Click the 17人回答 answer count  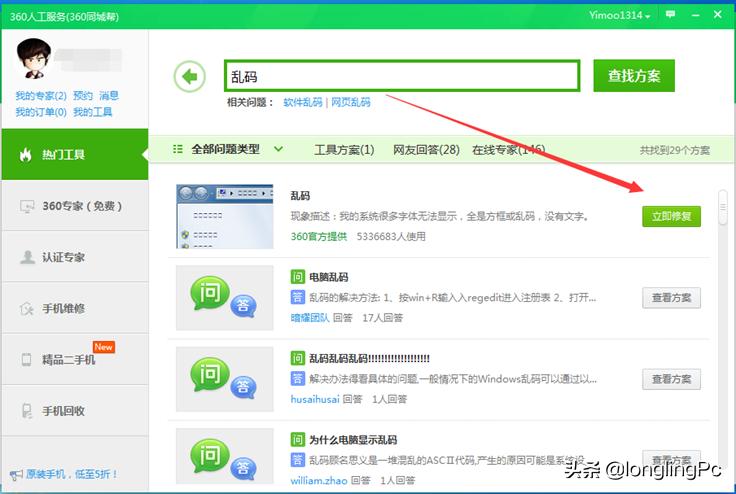383,318
